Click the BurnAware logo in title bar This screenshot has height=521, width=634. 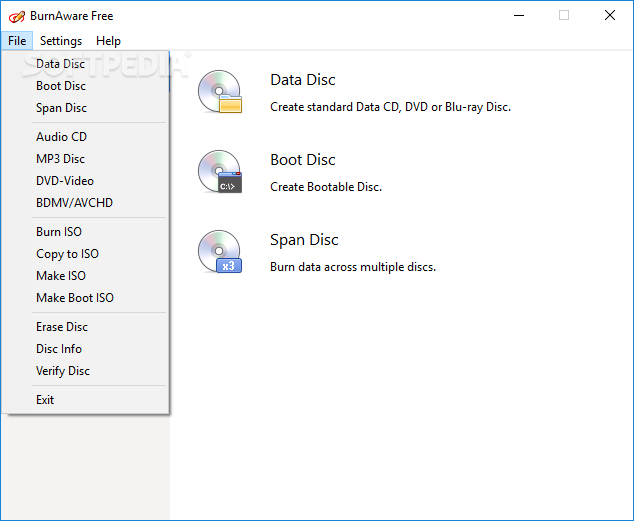coord(17,17)
